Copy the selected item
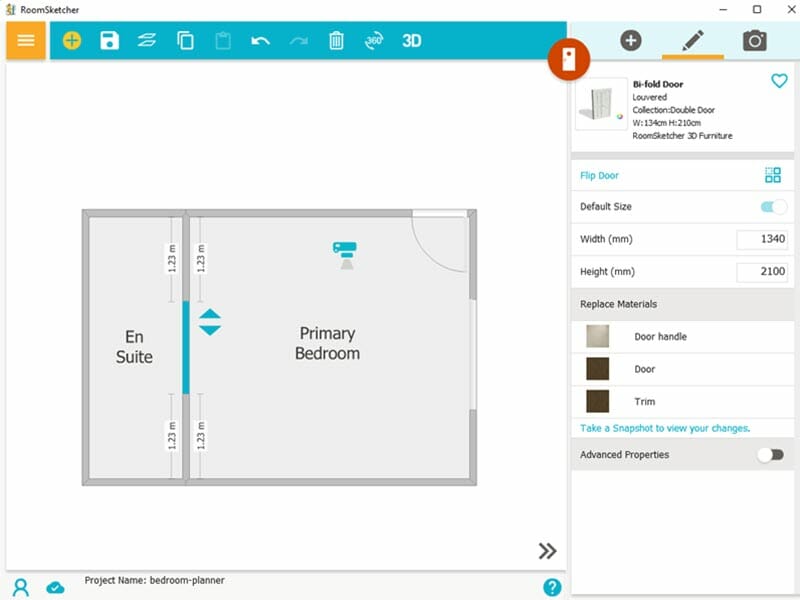The height and width of the screenshot is (600, 800). (185, 41)
